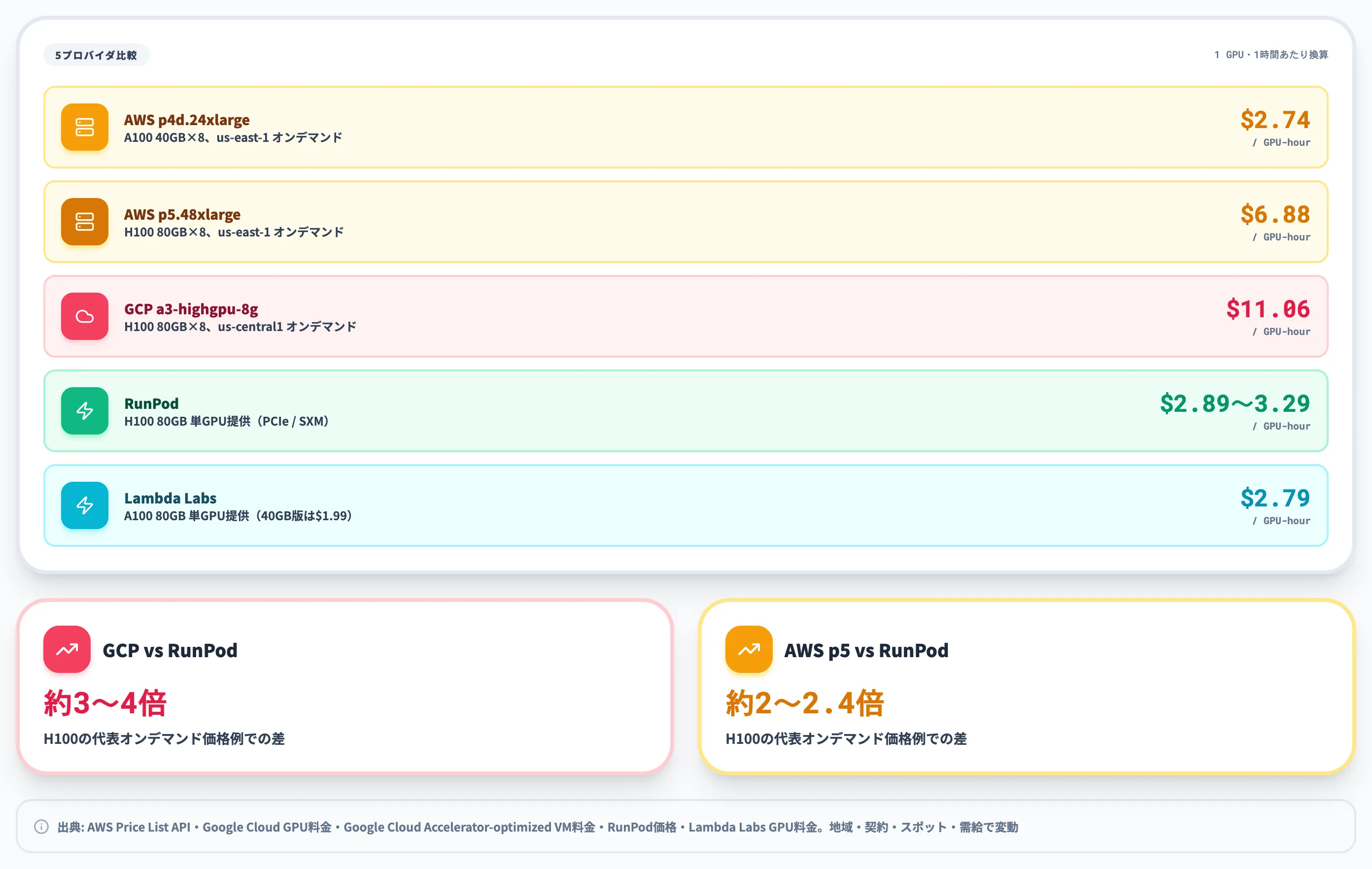Click the H100 80GB 単GPU提供 (PCIe / SXM) text
The image size is (1372, 869).
coord(227,421)
